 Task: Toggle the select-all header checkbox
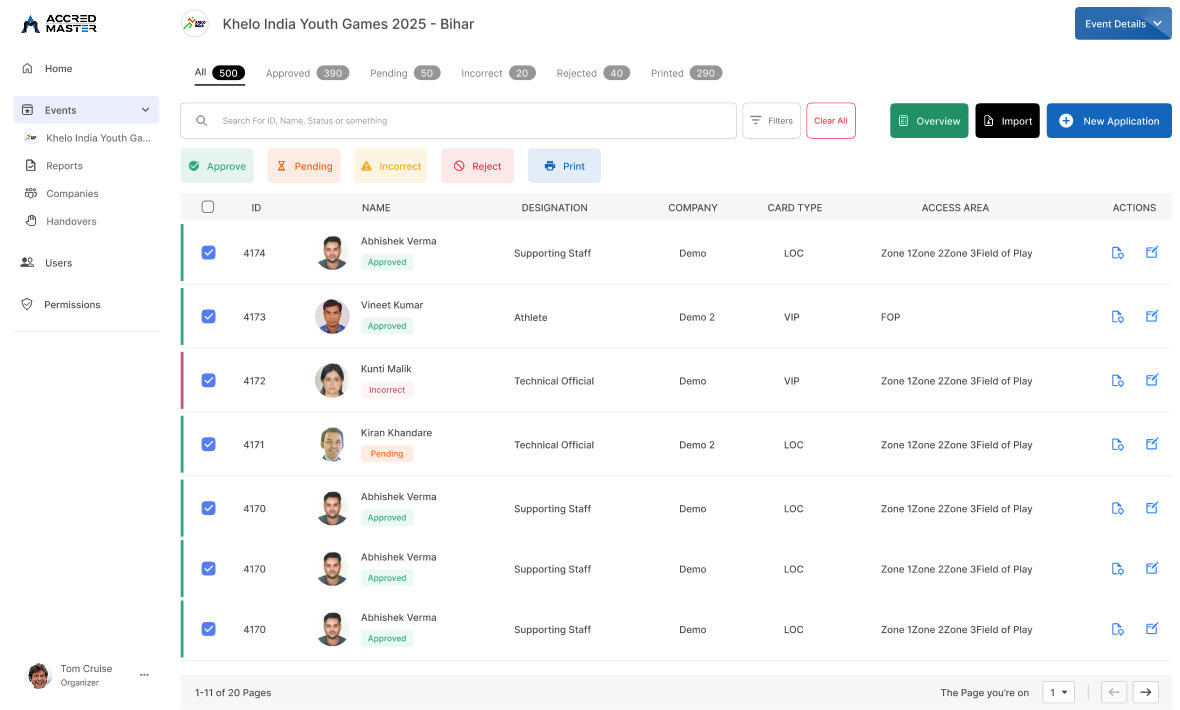point(208,207)
